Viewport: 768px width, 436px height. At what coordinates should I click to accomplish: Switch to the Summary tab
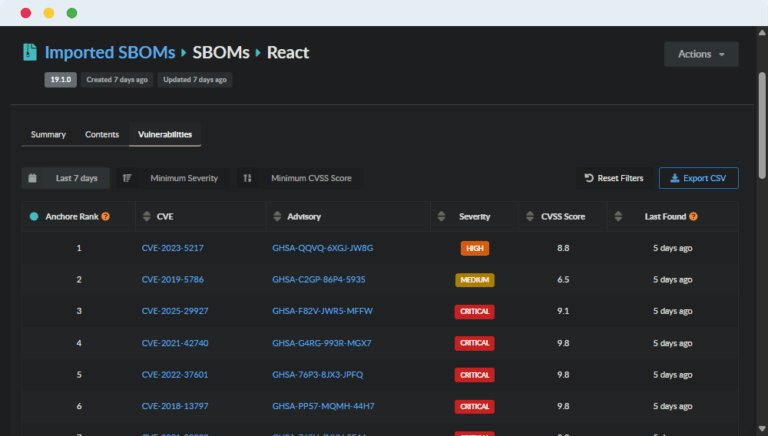click(x=48, y=134)
